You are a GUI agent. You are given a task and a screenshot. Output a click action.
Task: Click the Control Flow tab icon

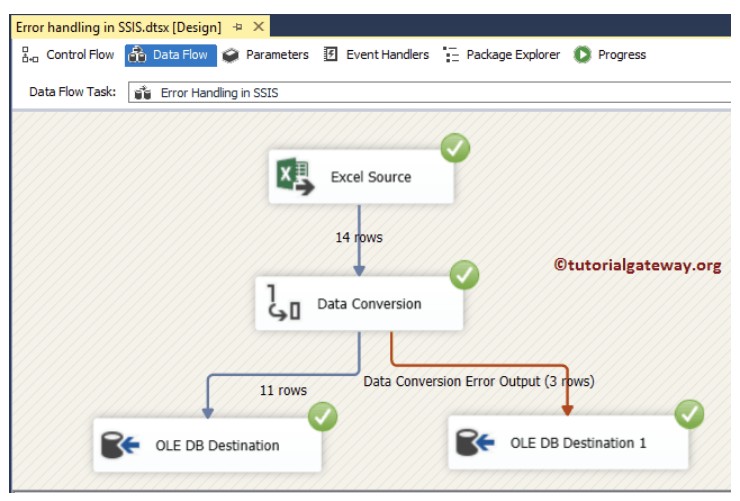point(30,55)
